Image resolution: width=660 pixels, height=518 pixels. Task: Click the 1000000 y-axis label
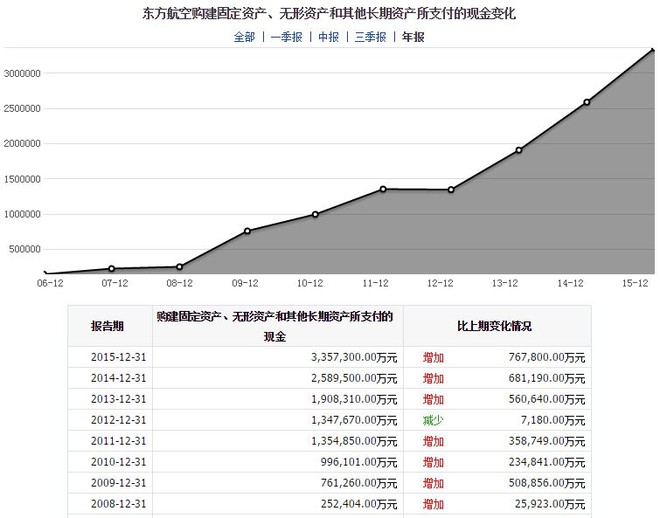click(x=22, y=214)
